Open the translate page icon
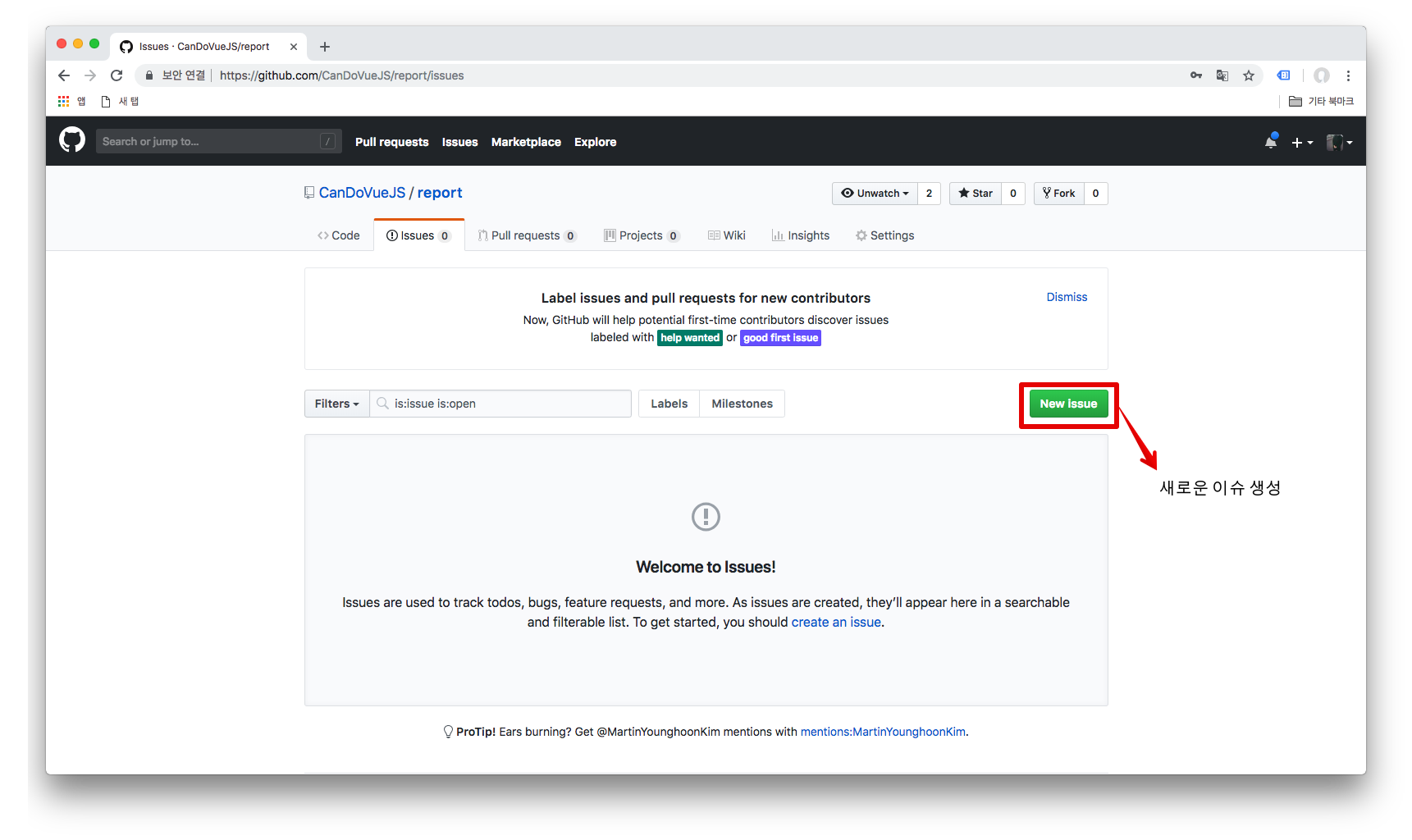 (x=1222, y=75)
